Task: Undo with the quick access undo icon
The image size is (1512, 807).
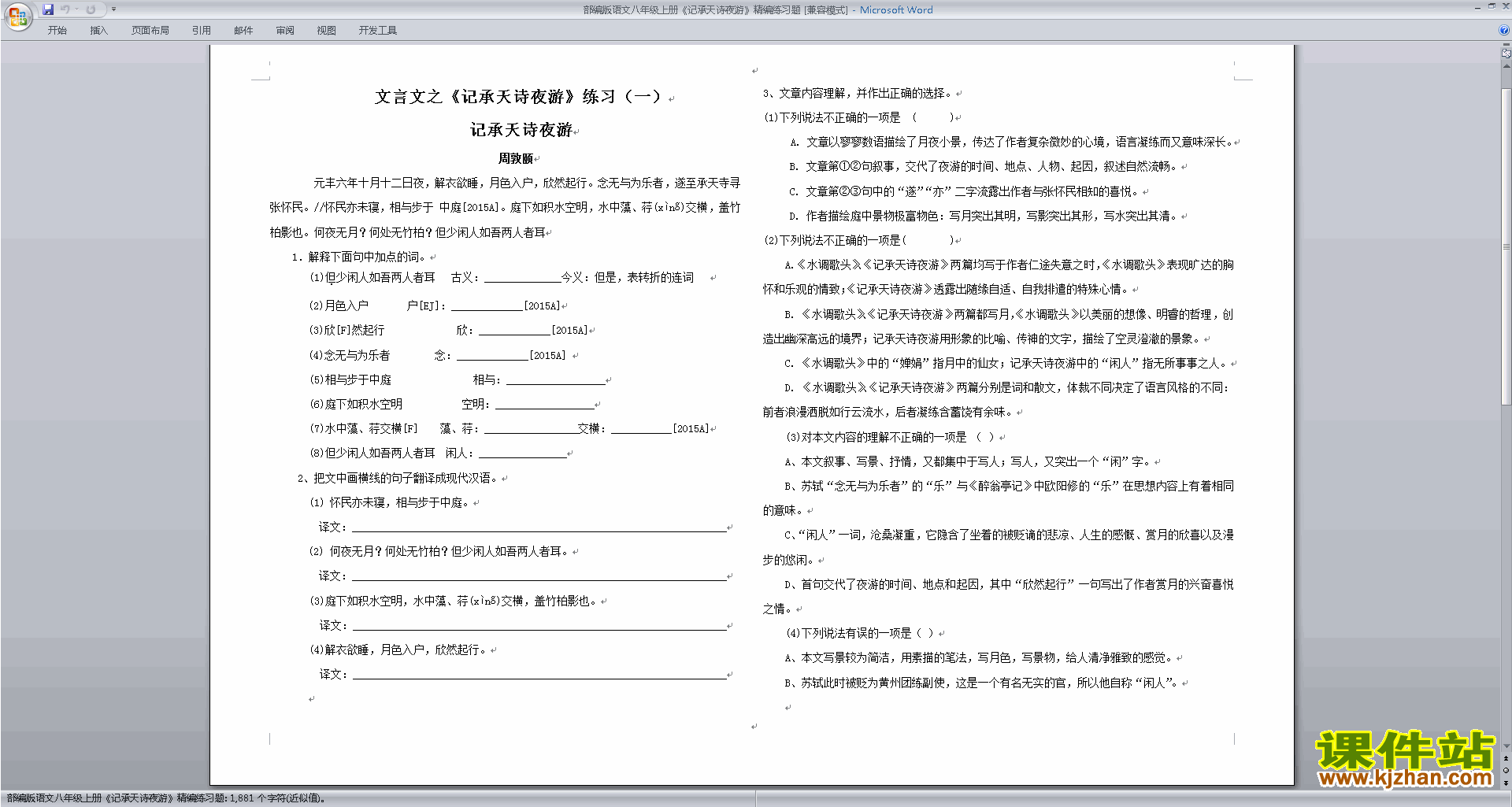Action: click(65, 9)
